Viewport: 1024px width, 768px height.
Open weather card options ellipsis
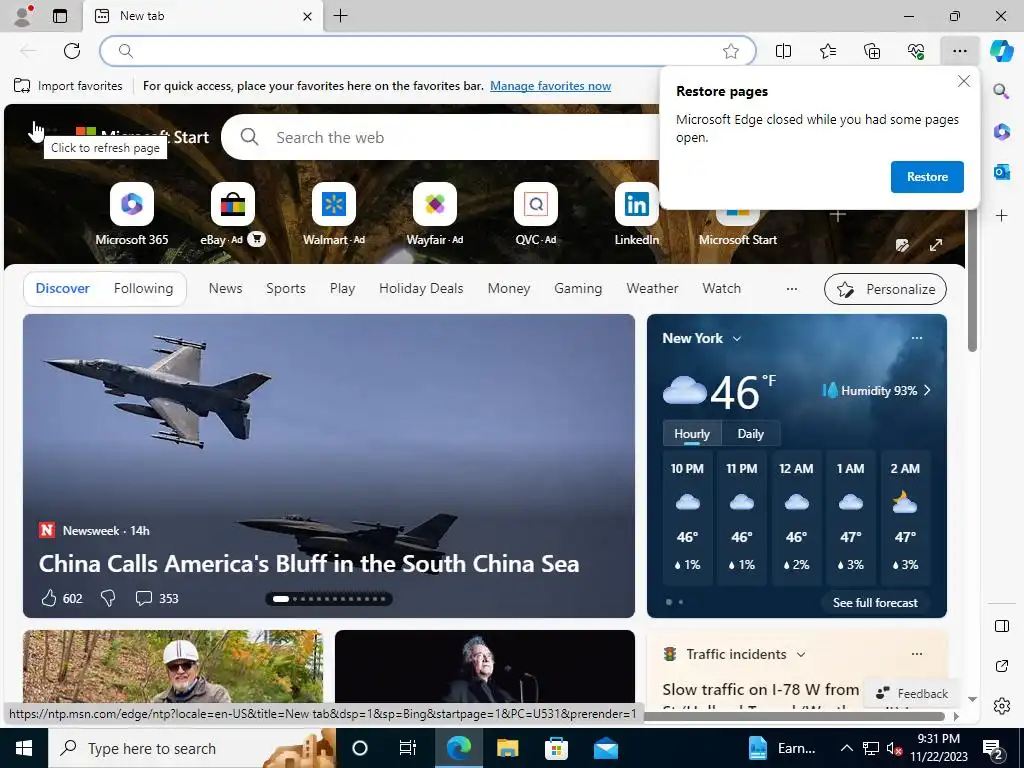pos(917,338)
